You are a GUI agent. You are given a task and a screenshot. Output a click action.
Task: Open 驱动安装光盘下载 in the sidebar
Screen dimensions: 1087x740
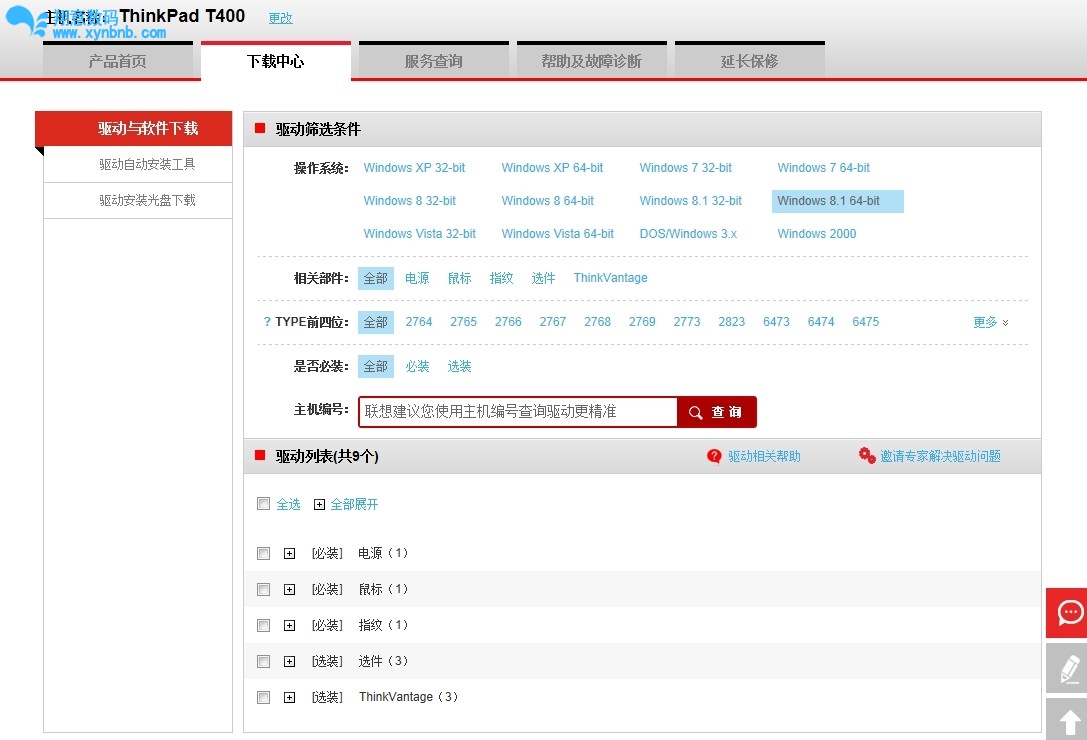(x=138, y=200)
